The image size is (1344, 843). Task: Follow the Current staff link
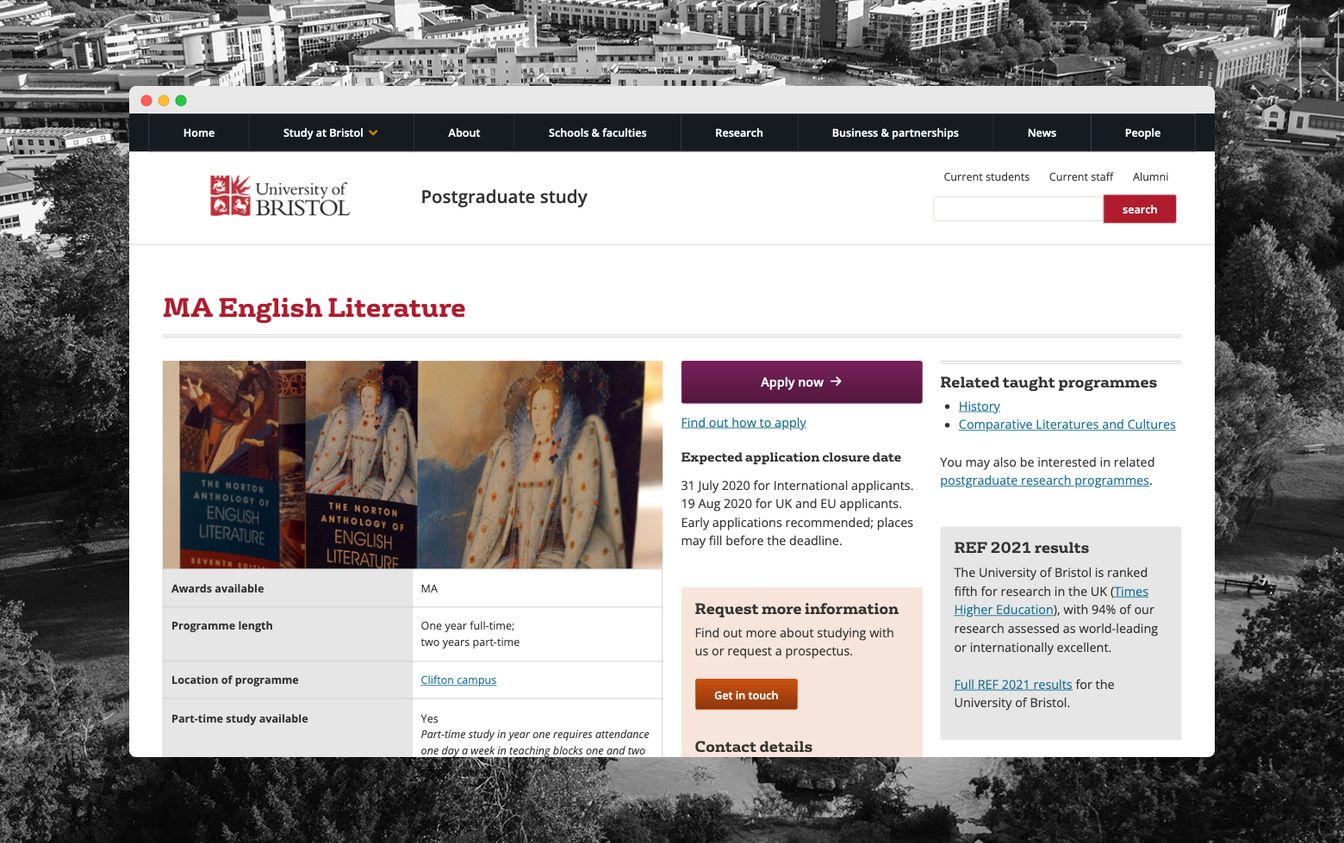[1081, 177]
